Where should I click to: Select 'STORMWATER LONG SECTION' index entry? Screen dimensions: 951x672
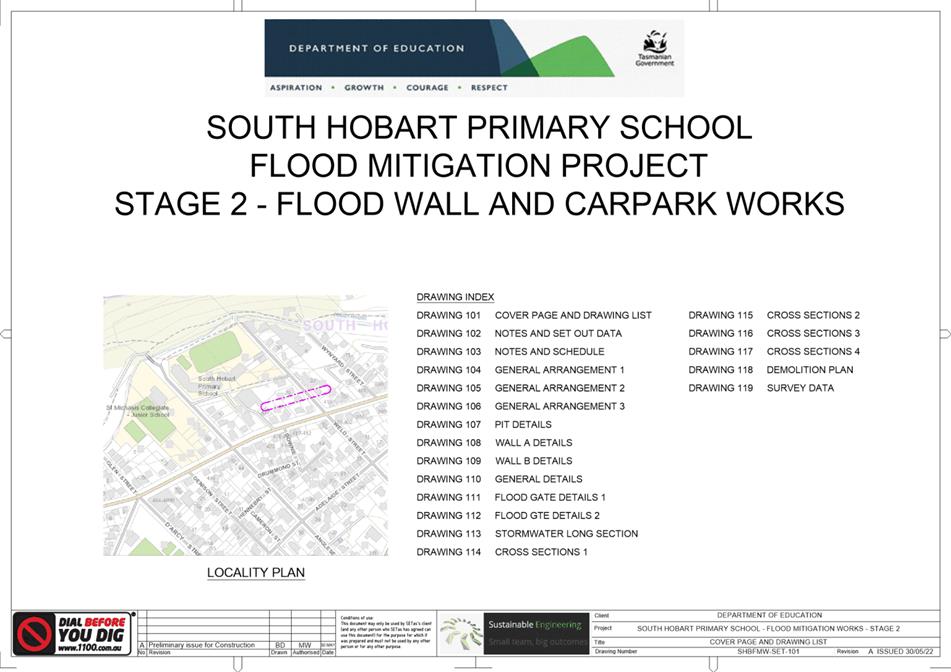(566, 534)
